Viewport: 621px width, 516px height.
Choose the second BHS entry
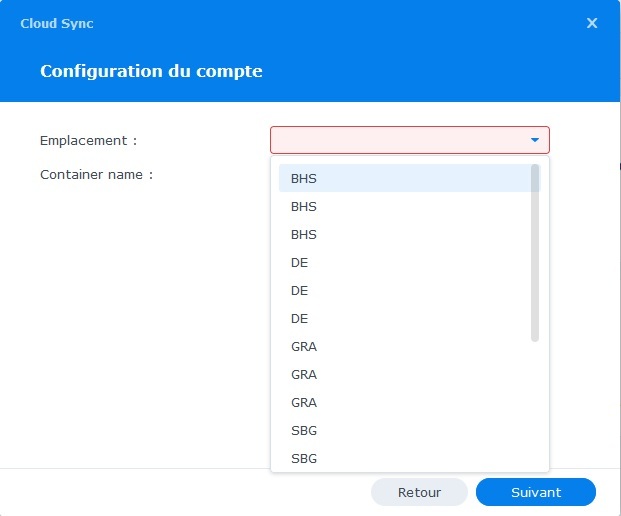pyautogui.click(x=304, y=207)
